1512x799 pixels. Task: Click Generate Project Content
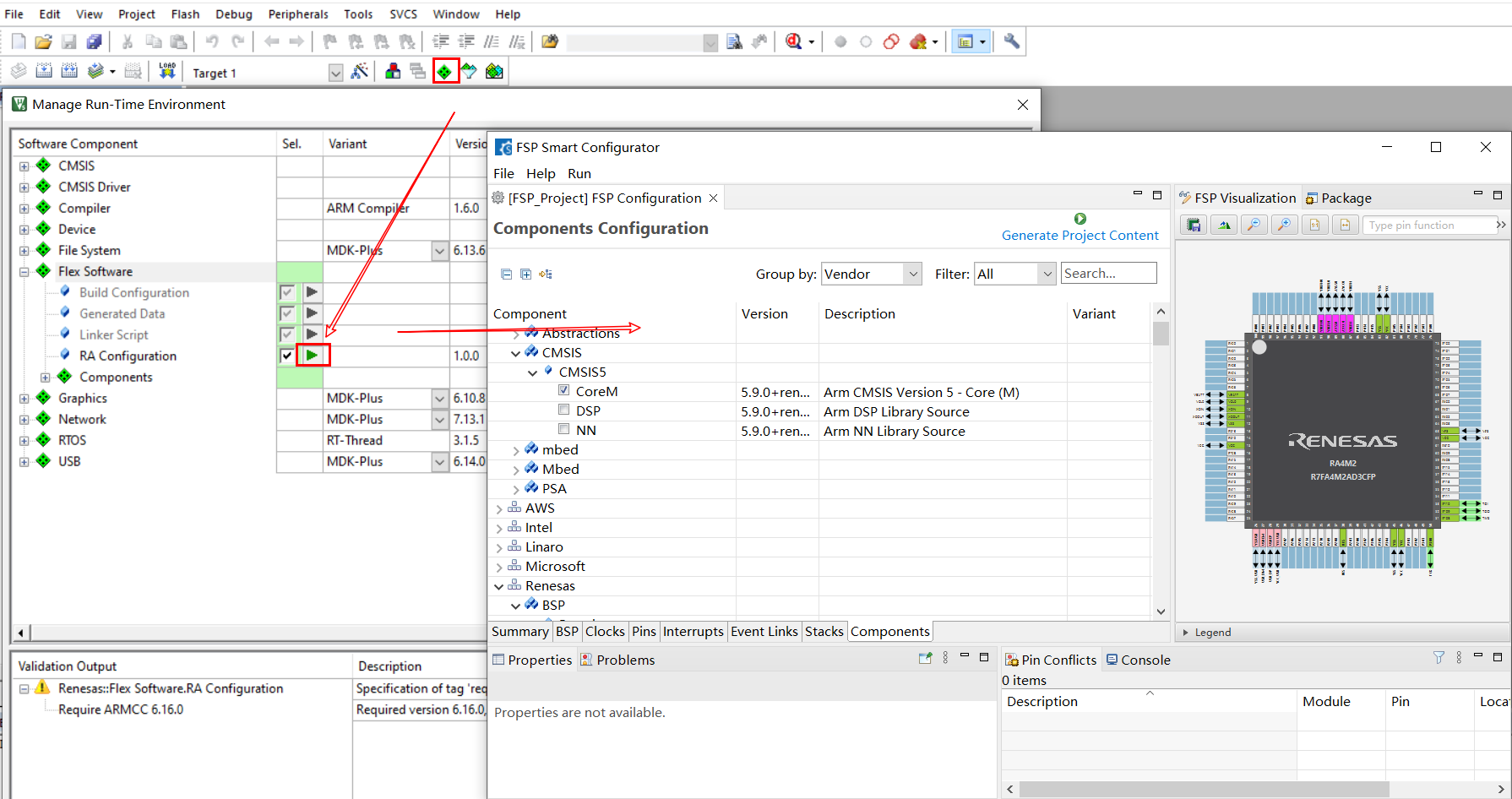pos(1080,236)
